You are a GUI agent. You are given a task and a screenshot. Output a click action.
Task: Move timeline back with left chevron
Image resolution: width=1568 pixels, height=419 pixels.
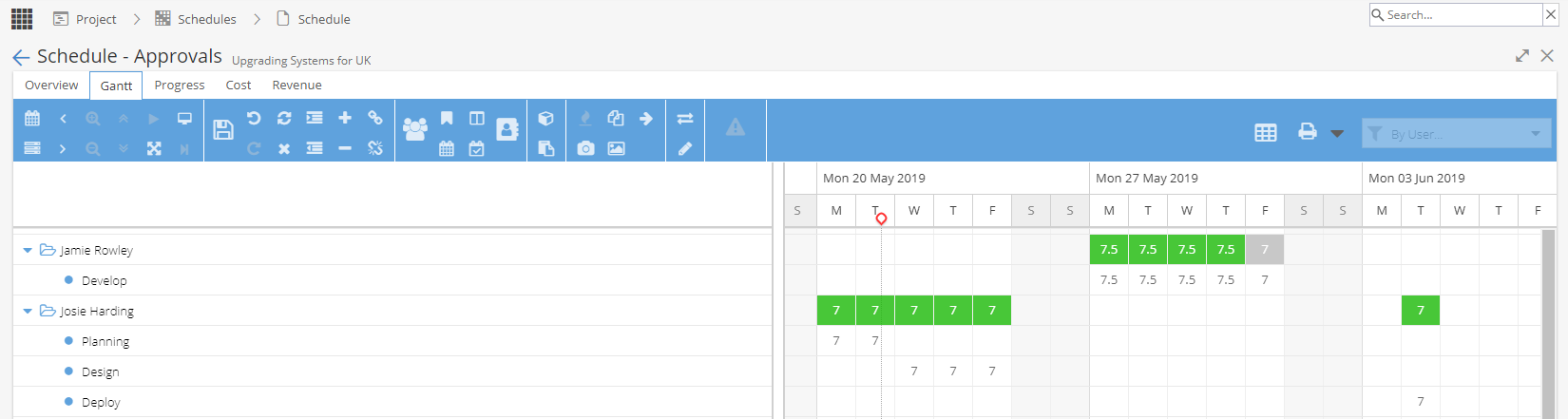pos(63,119)
